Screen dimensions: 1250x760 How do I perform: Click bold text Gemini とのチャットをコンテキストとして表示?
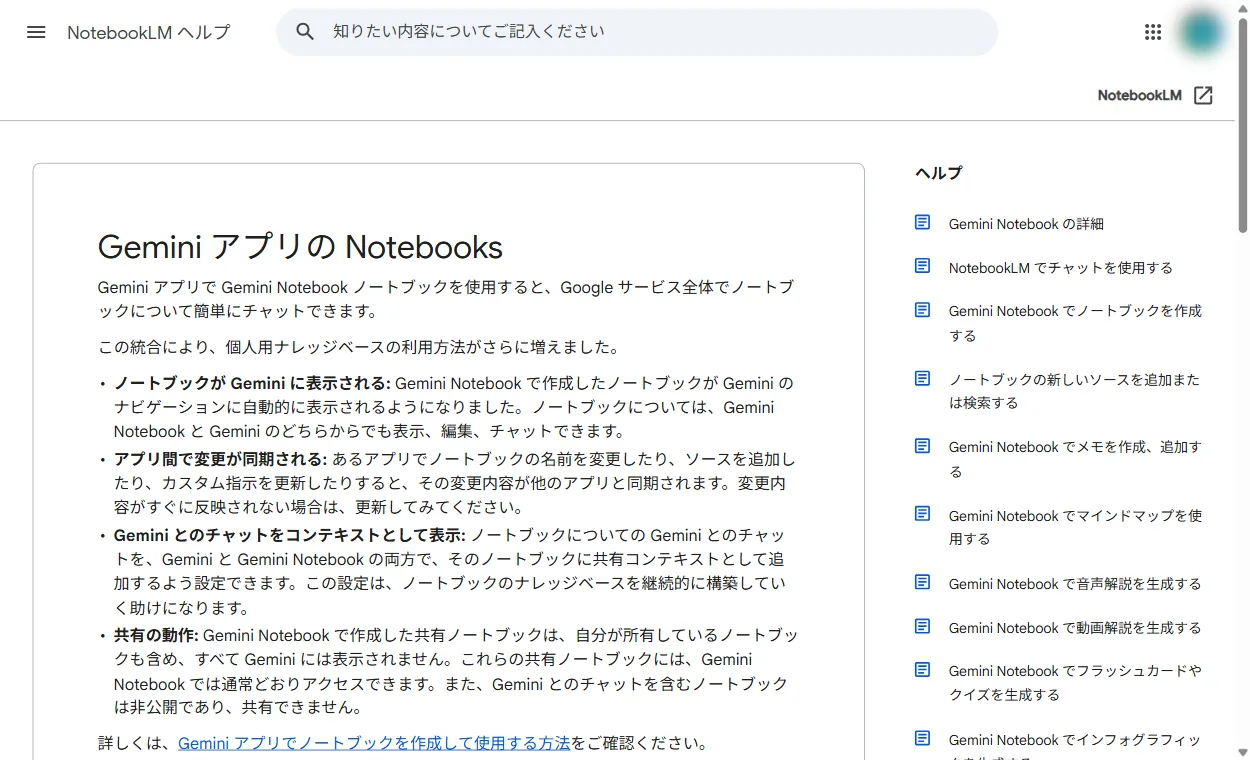pos(290,535)
